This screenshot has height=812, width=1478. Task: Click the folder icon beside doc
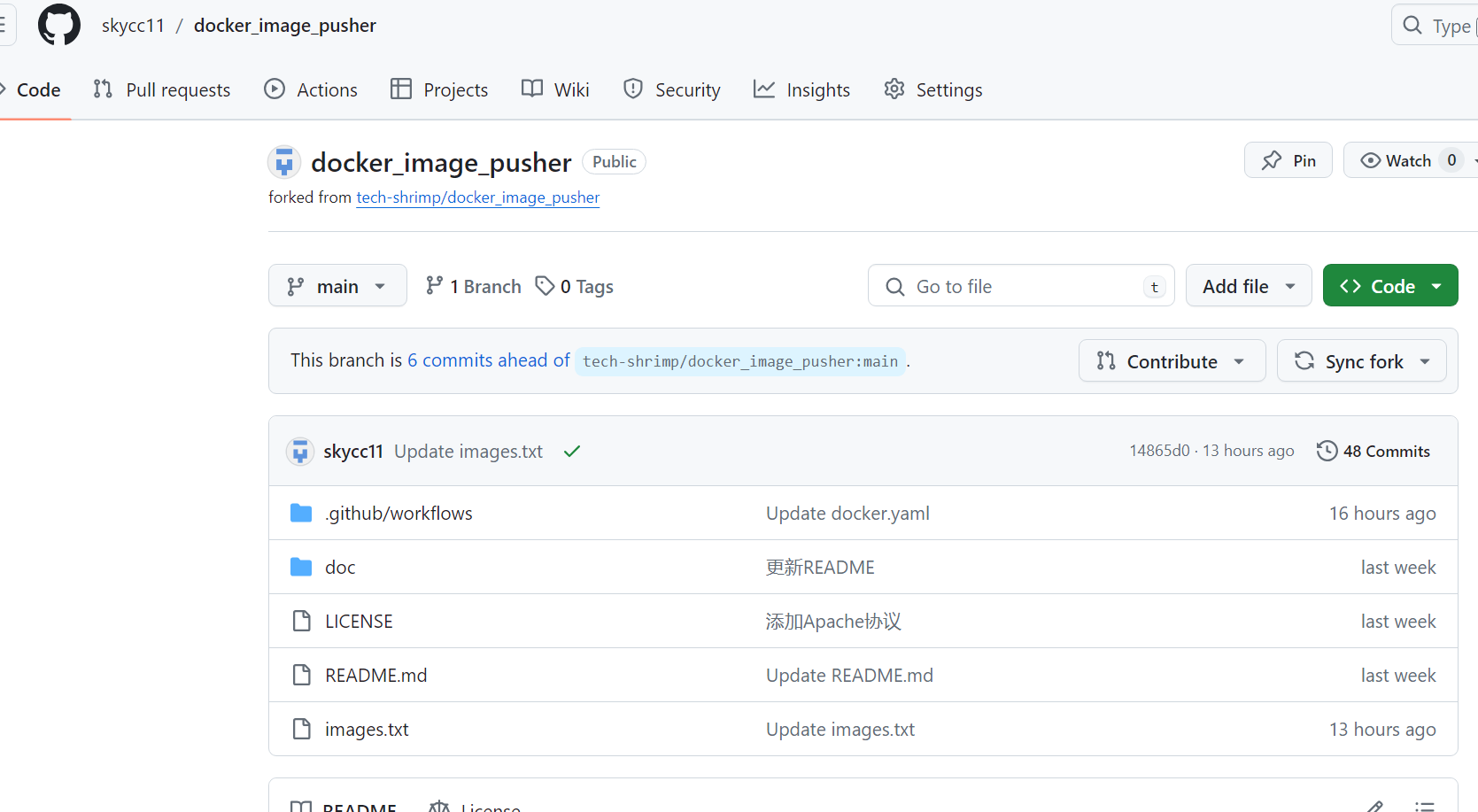[301, 567]
